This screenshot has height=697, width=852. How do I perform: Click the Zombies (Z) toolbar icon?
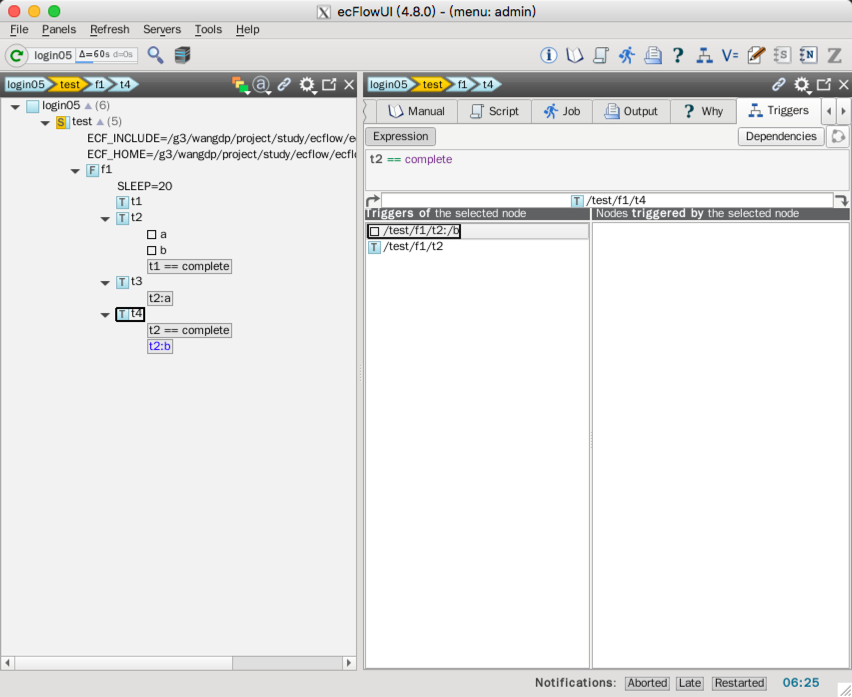point(834,56)
